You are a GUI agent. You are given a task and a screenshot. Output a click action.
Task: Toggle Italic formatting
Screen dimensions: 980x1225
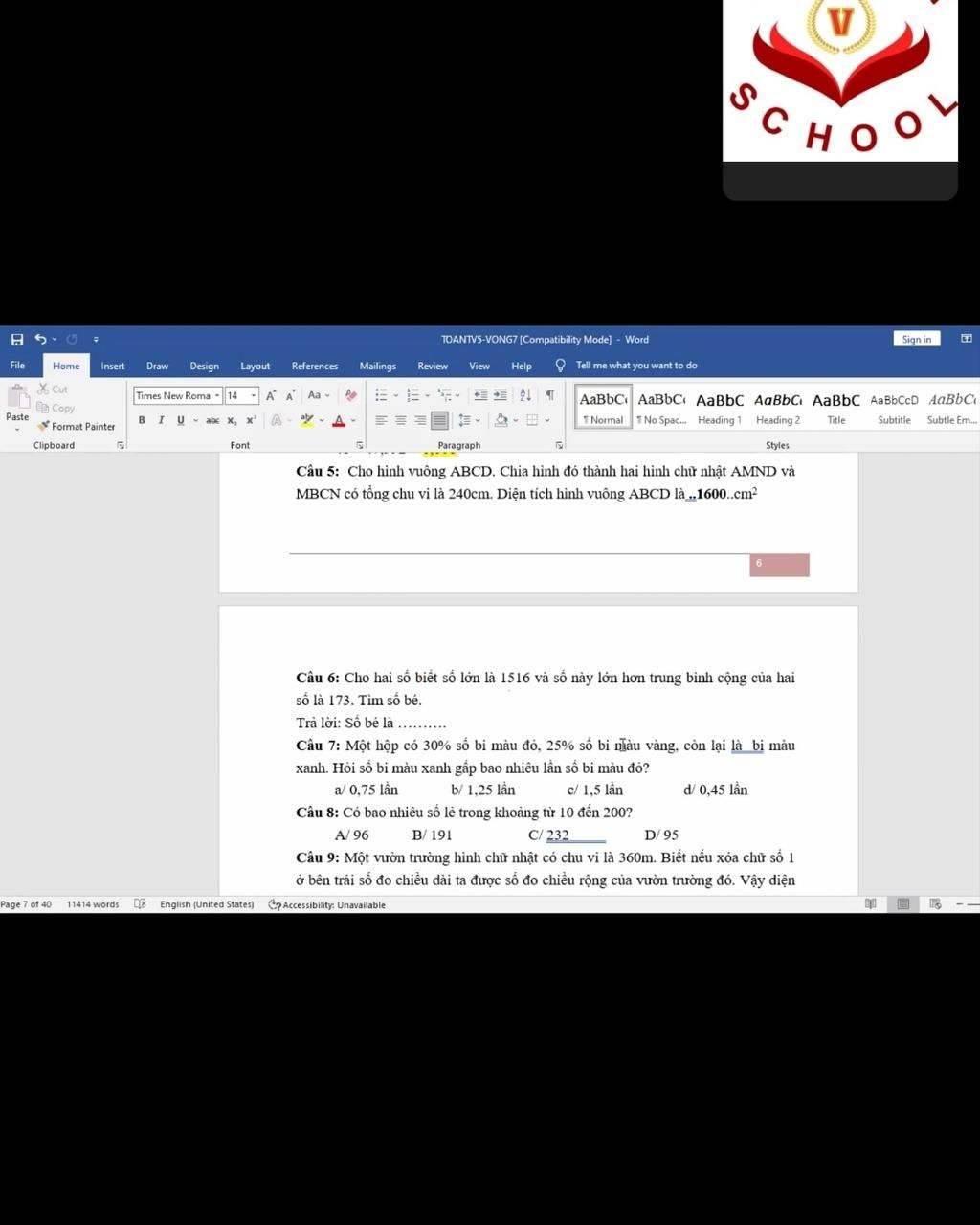click(161, 420)
